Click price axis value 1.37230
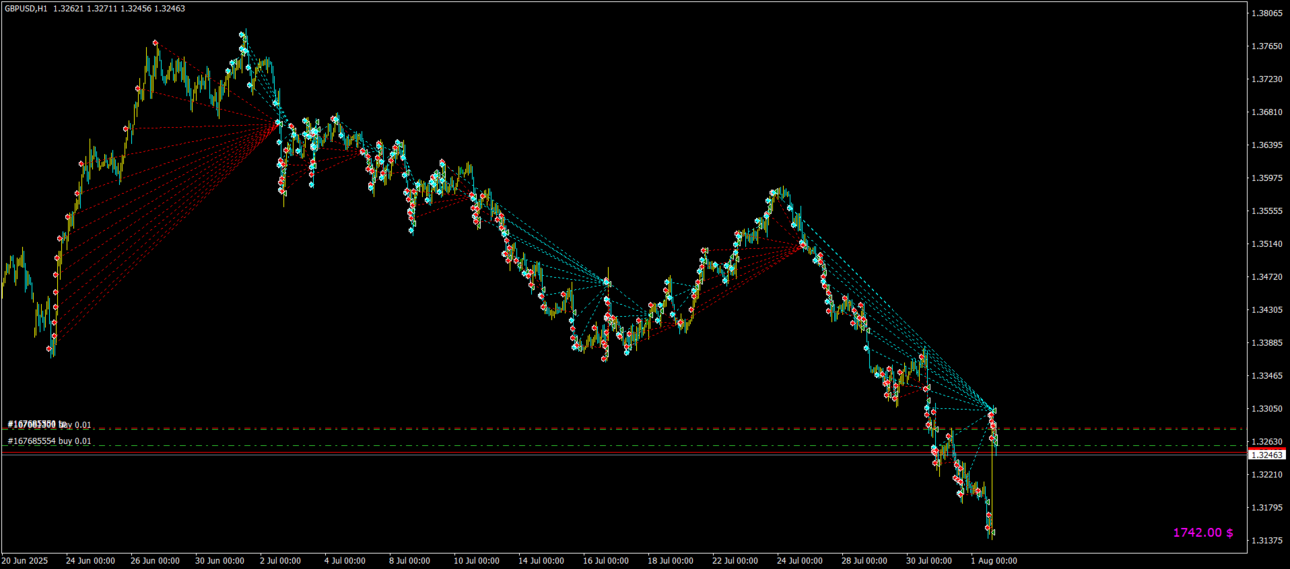Screen dimensions: 1290x569 [1267, 79]
